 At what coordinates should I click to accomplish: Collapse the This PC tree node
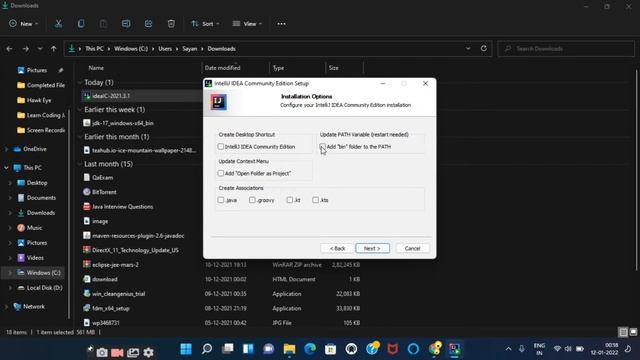coord(6,168)
